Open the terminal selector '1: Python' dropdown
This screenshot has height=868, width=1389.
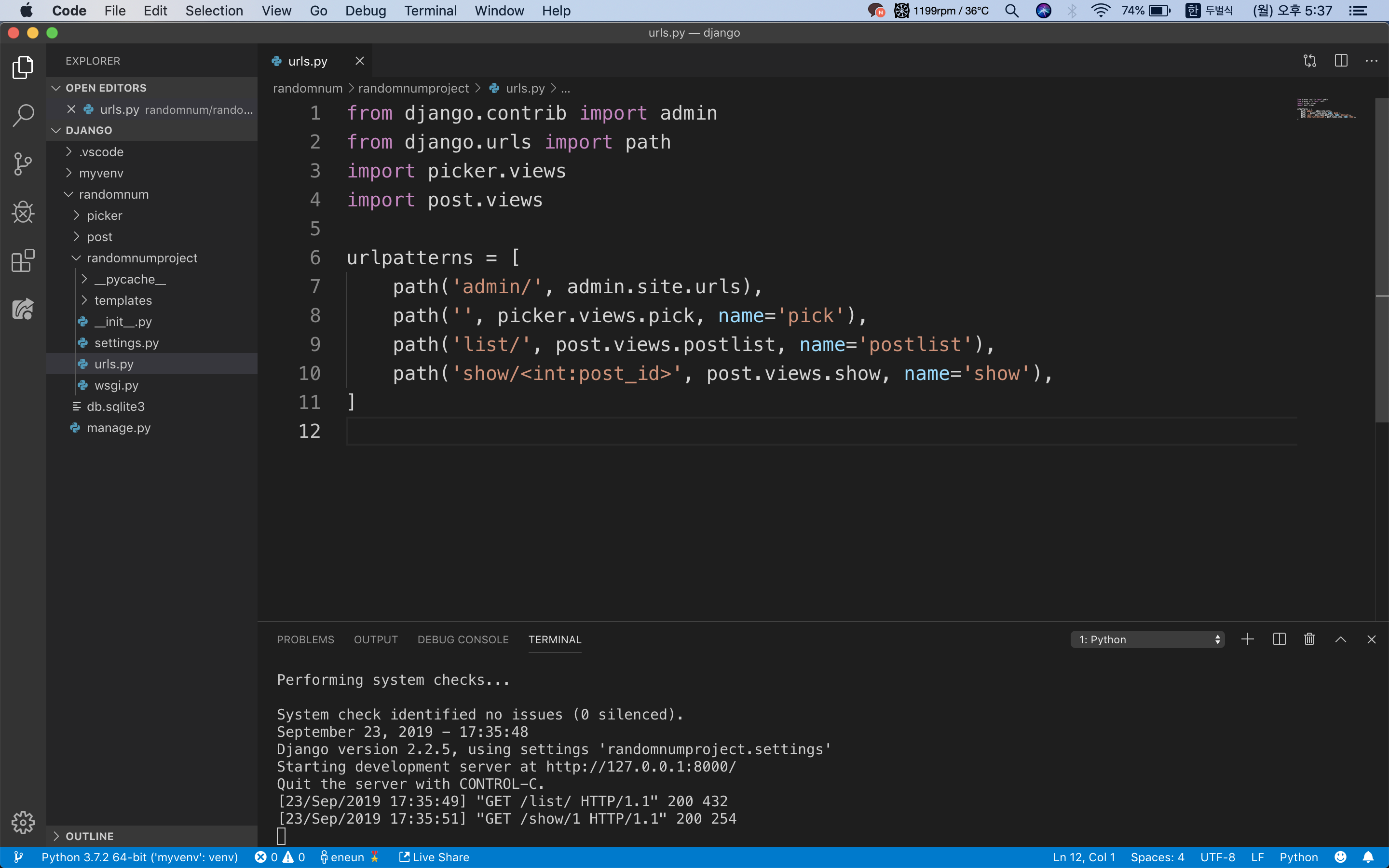(1147, 639)
